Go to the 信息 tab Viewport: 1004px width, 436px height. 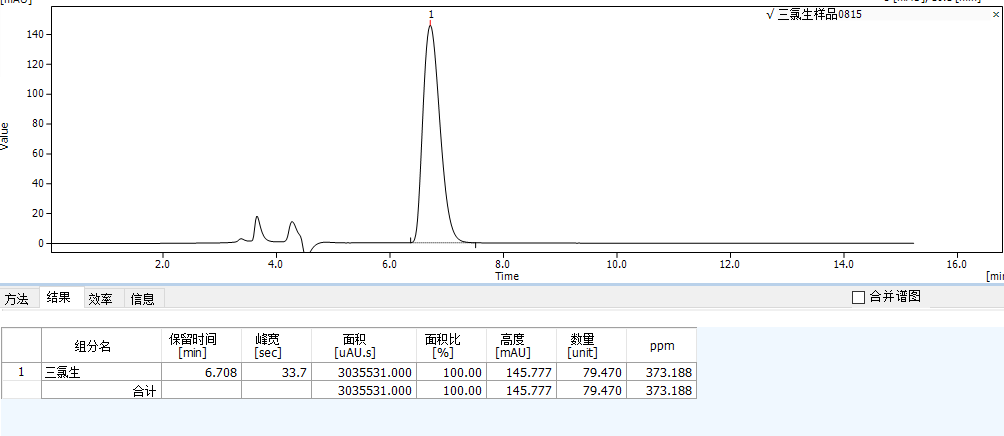[143, 298]
